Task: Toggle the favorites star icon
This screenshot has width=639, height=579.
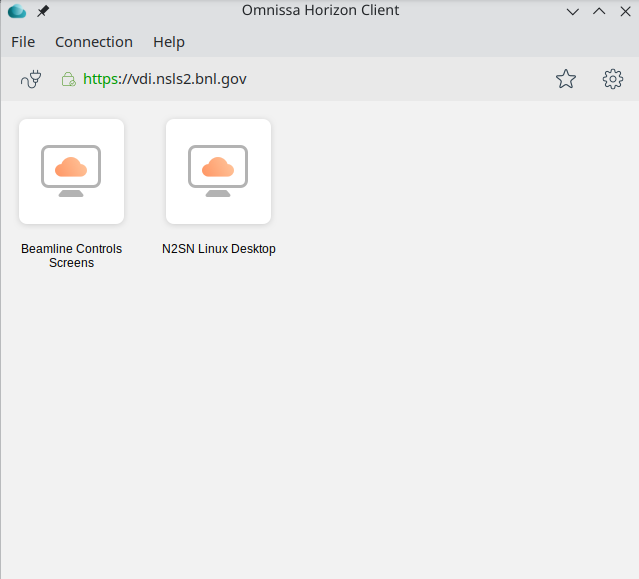Action: [x=566, y=79]
